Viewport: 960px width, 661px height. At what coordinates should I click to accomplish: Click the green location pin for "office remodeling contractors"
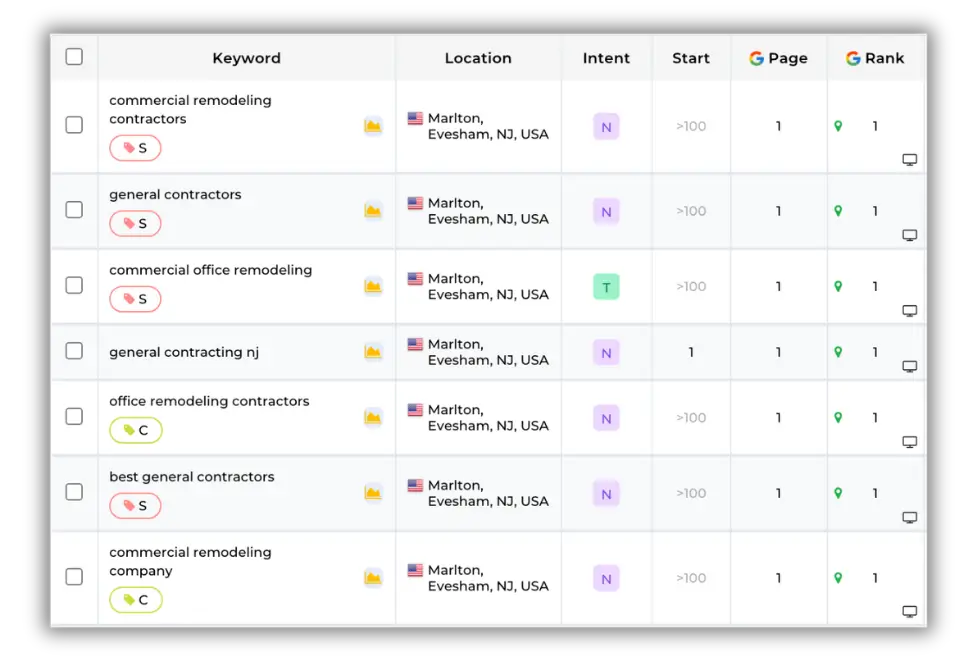[837, 418]
